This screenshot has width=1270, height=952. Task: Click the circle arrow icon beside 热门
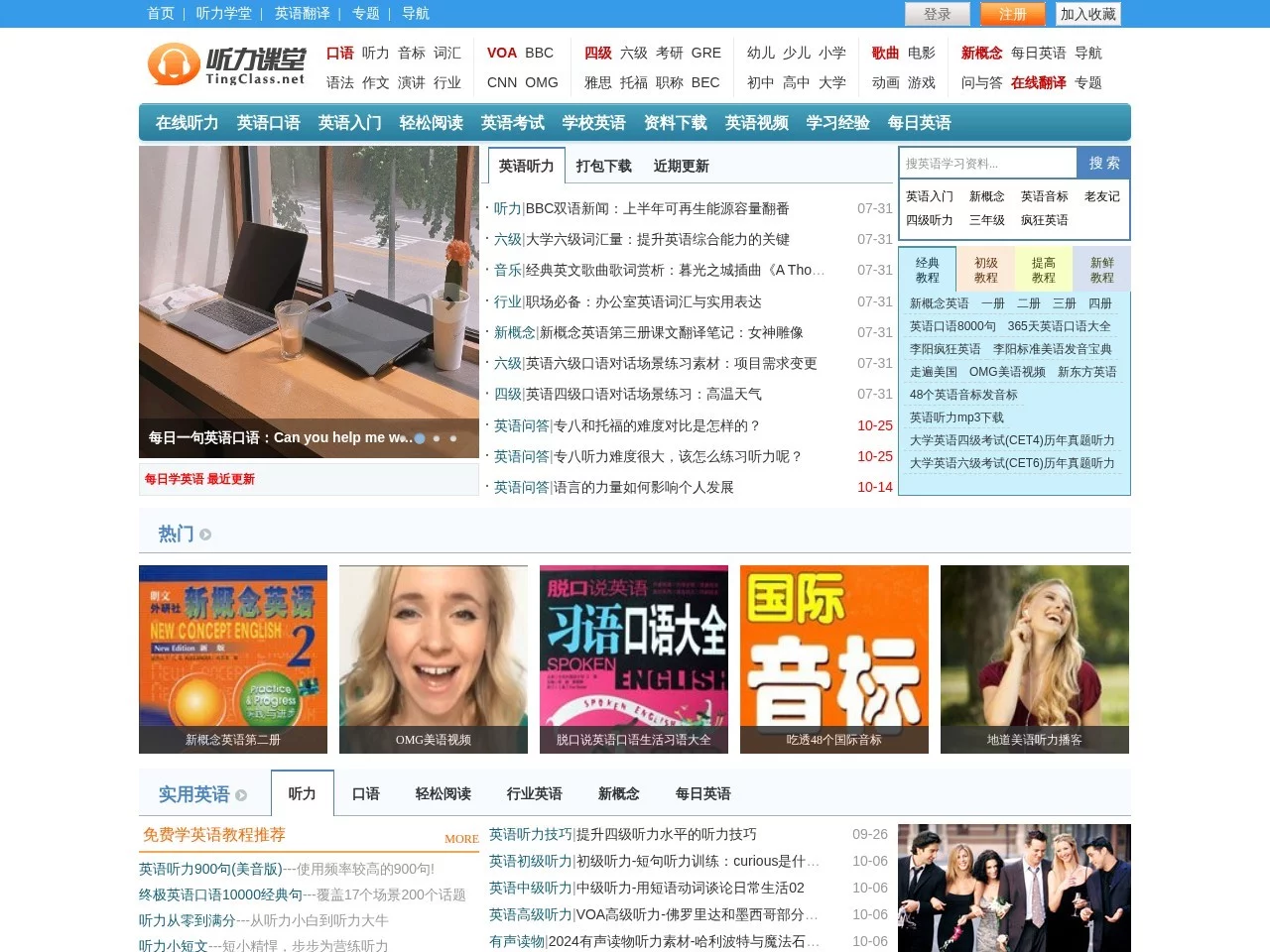[205, 535]
